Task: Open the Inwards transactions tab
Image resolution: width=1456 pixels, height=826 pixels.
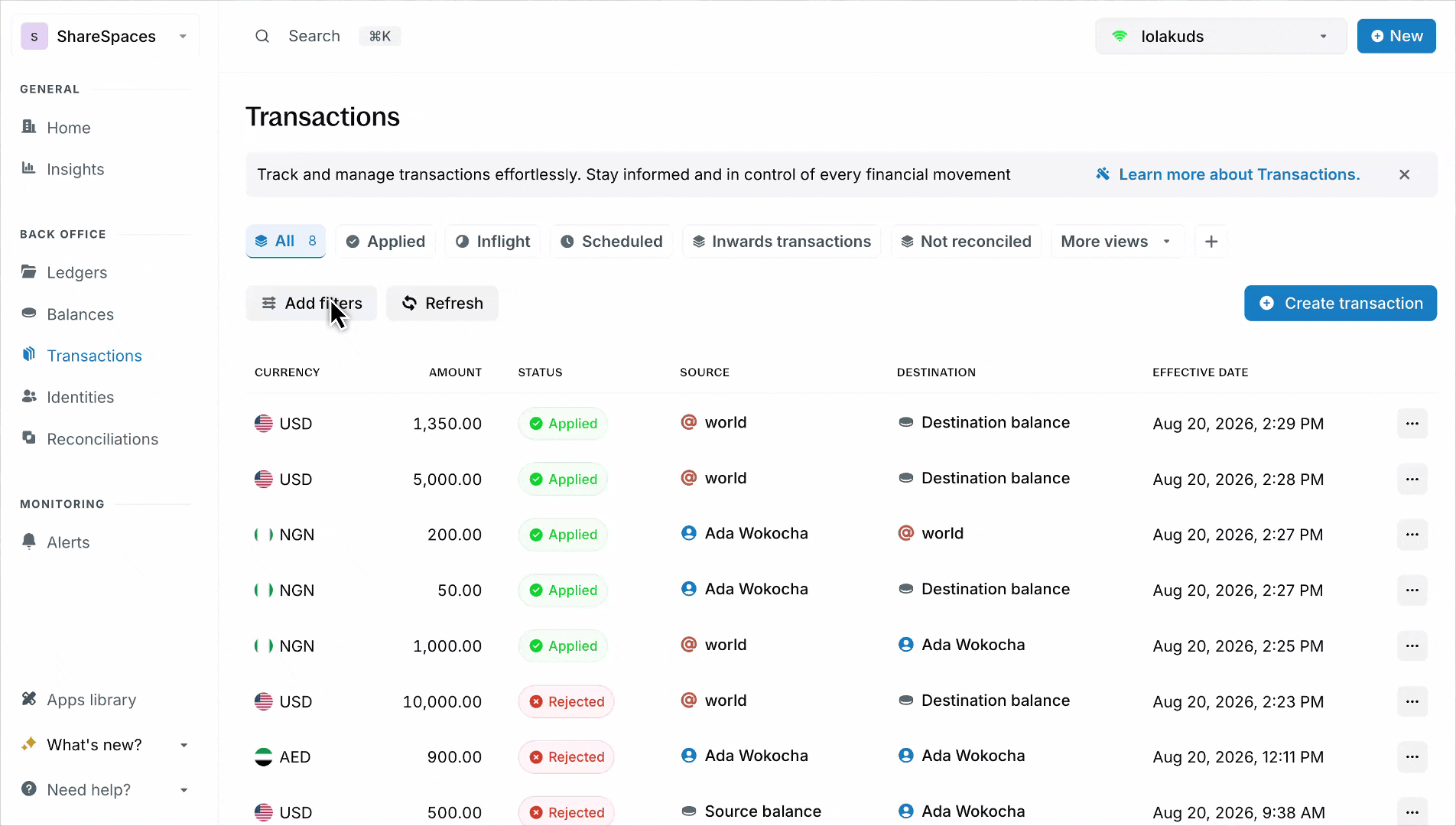Action: coord(782,242)
